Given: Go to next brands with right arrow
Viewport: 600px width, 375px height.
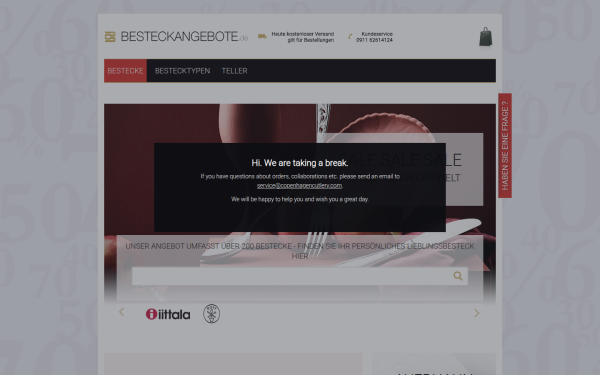Looking at the screenshot, I should 476,313.
